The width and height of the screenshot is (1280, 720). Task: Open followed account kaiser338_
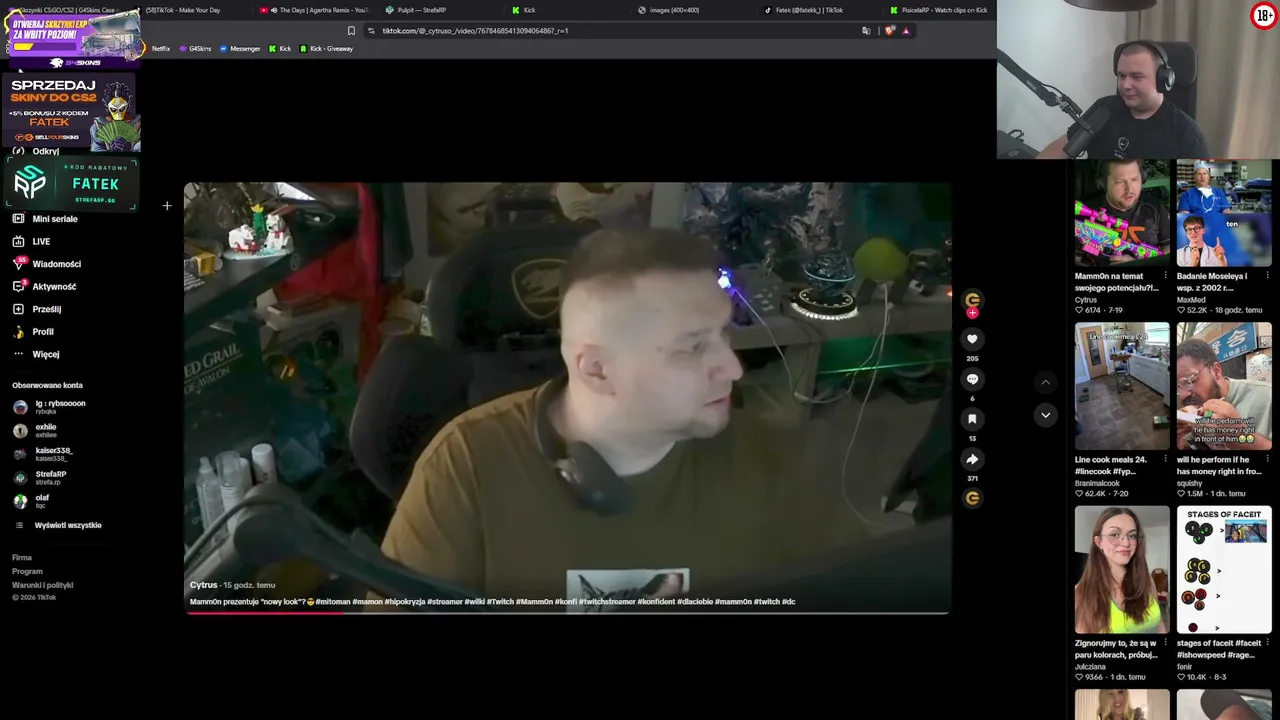pos(43,454)
